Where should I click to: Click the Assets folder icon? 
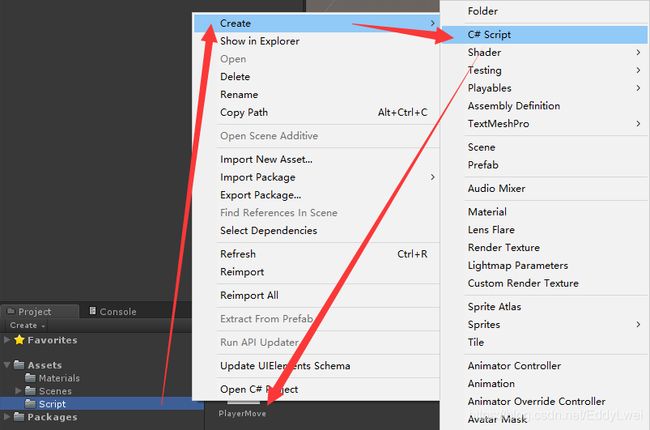(x=19, y=365)
